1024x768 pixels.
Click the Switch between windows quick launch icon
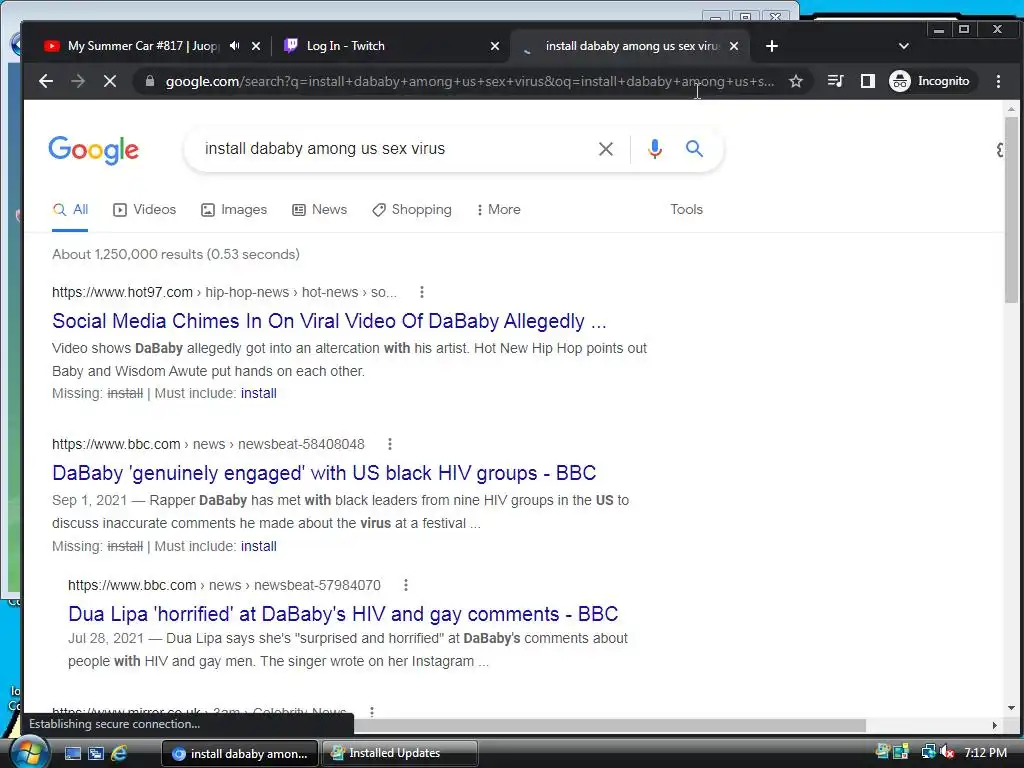tap(95, 753)
